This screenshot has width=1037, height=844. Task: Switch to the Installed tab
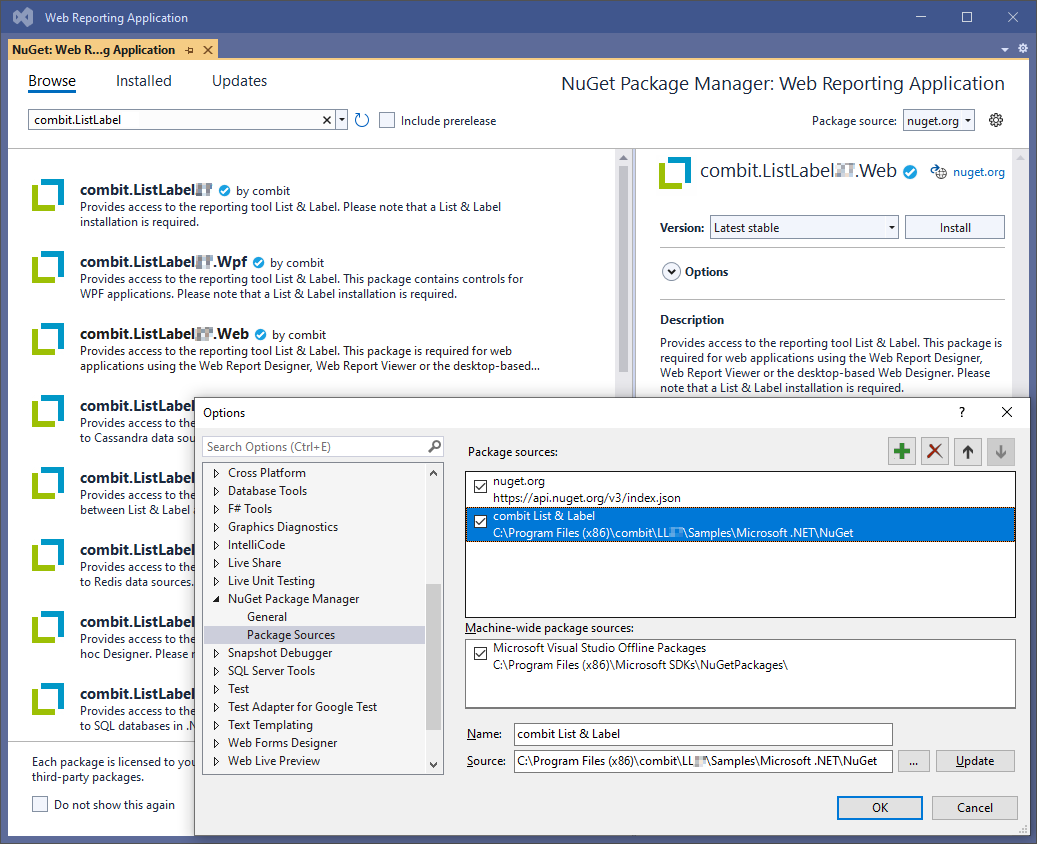coord(143,81)
